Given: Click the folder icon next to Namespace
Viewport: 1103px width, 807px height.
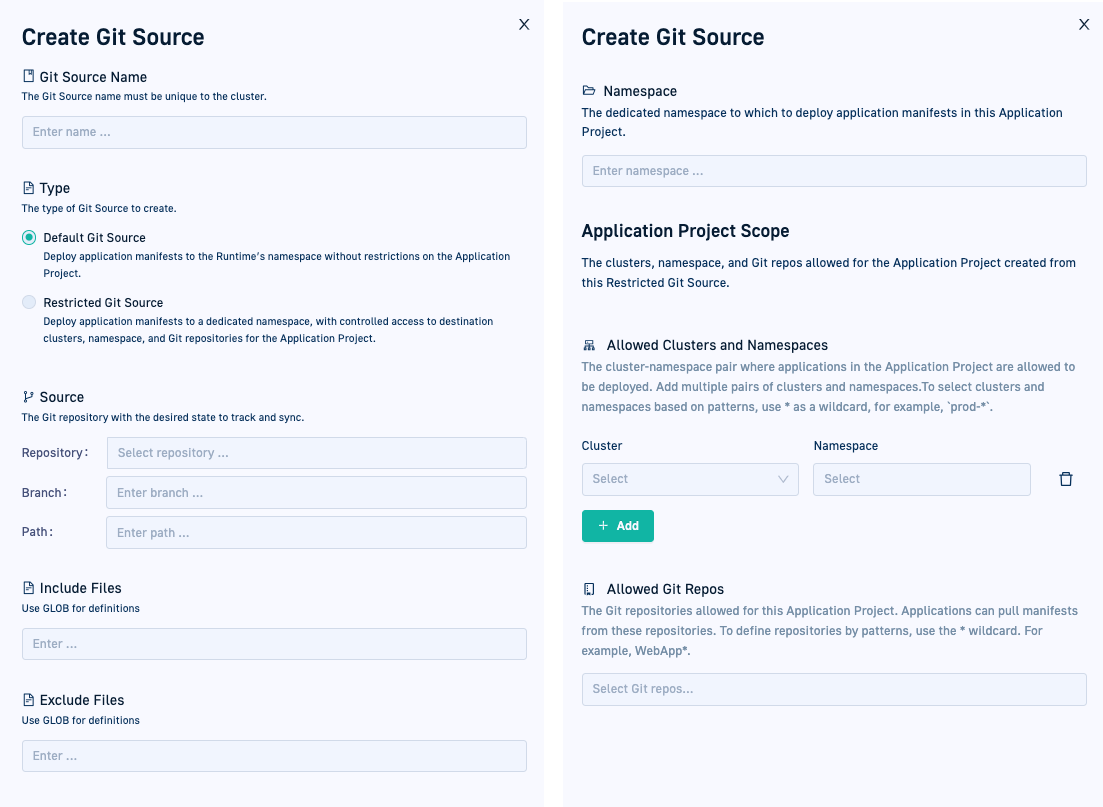Looking at the screenshot, I should 589,91.
